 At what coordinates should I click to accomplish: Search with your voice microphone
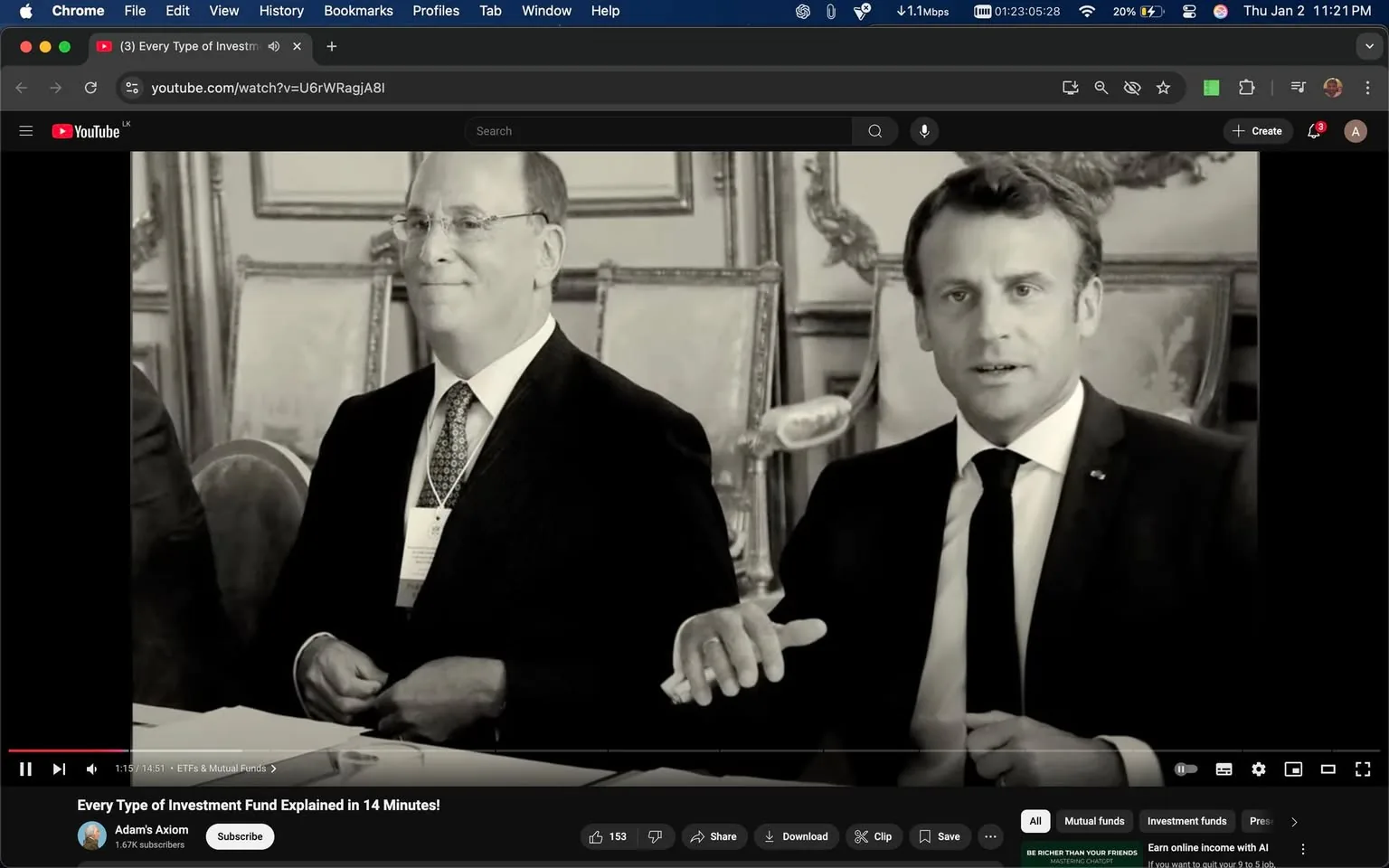coord(923,131)
